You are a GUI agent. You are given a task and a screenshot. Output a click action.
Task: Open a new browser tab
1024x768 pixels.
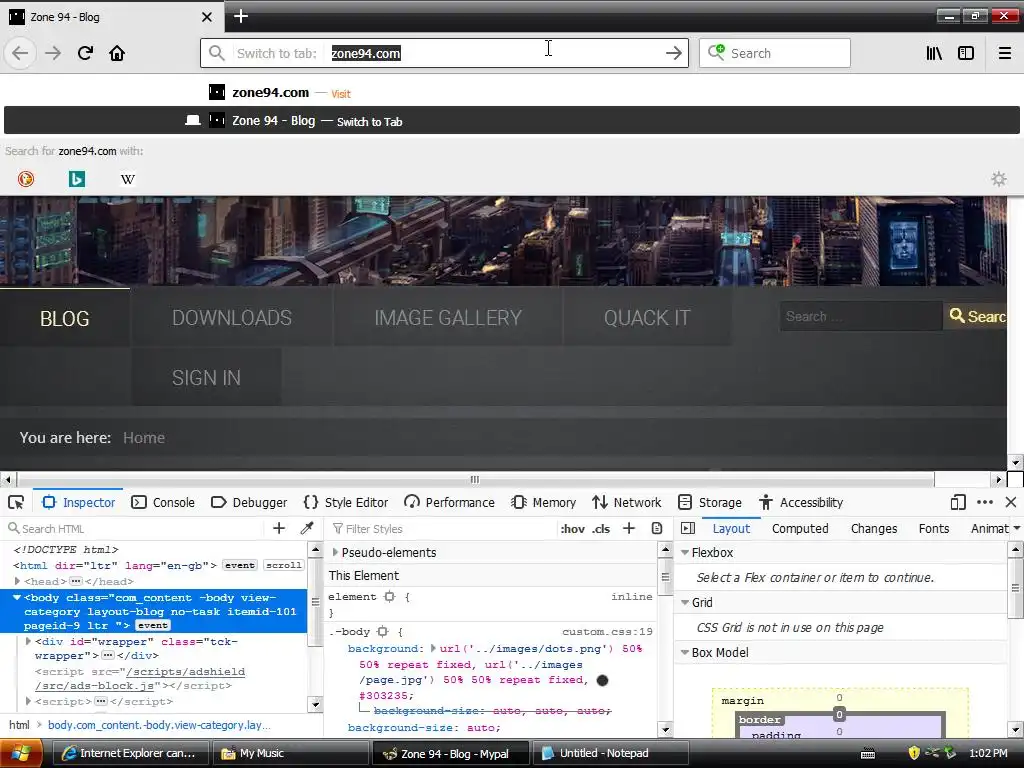[241, 16]
